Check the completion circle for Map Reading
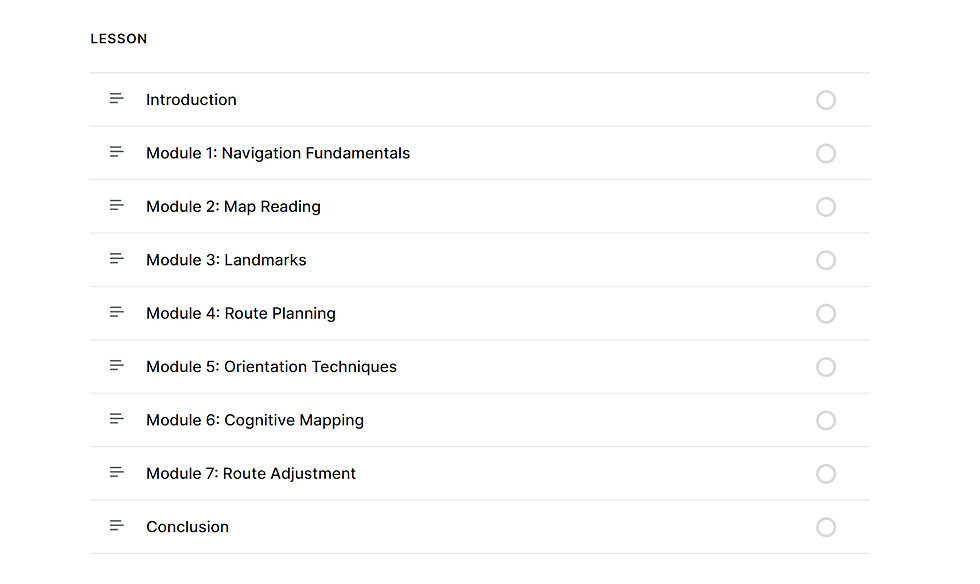This screenshot has height=584, width=980. (826, 207)
